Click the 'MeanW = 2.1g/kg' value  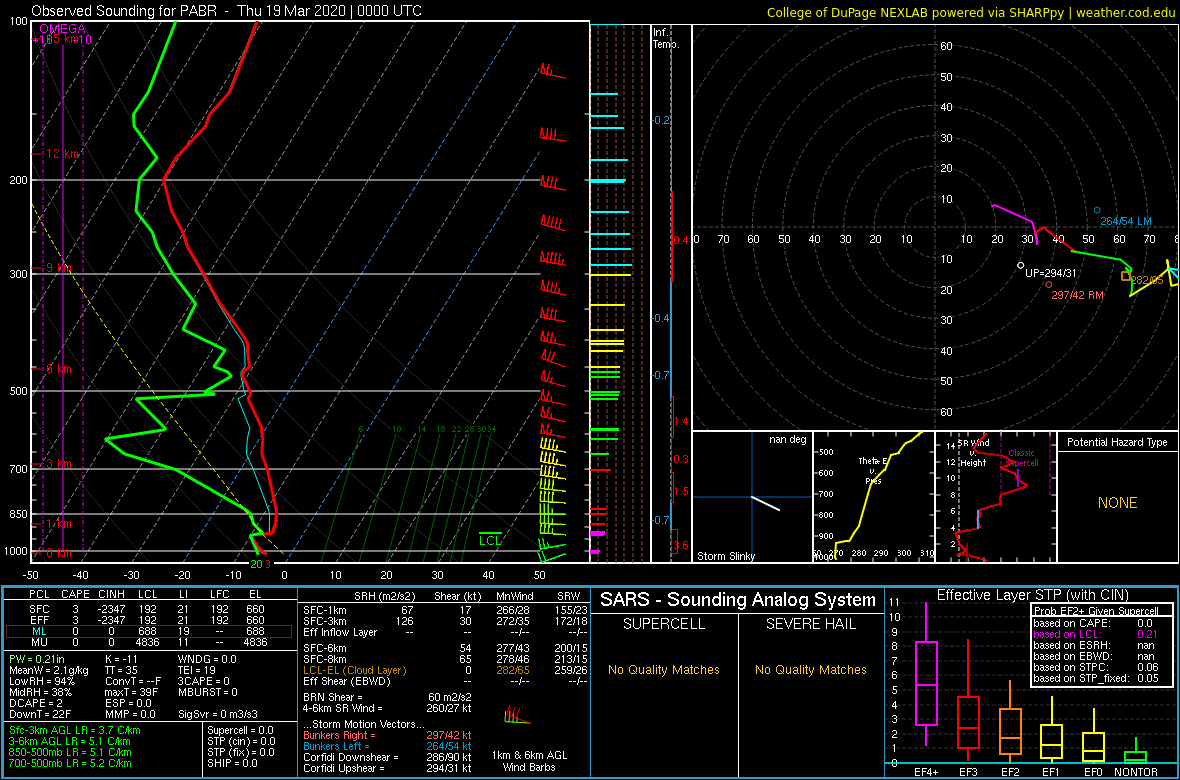(50, 670)
